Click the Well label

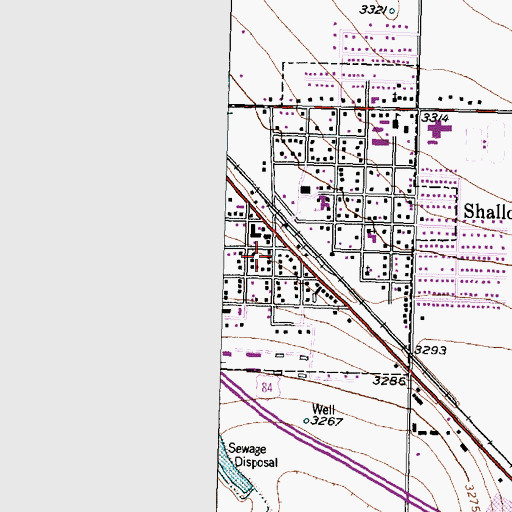[x=323, y=409]
